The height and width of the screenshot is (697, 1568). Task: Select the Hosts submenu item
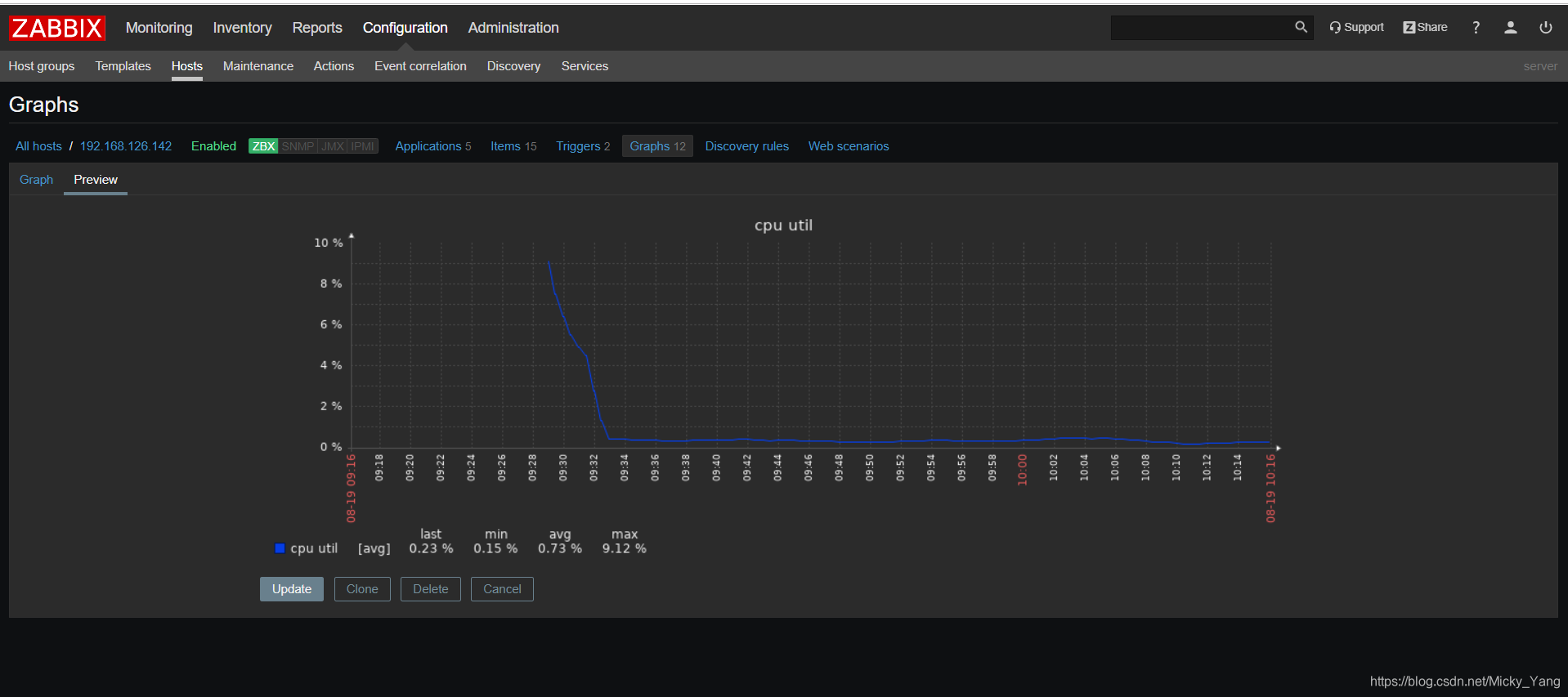click(x=187, y=66)
